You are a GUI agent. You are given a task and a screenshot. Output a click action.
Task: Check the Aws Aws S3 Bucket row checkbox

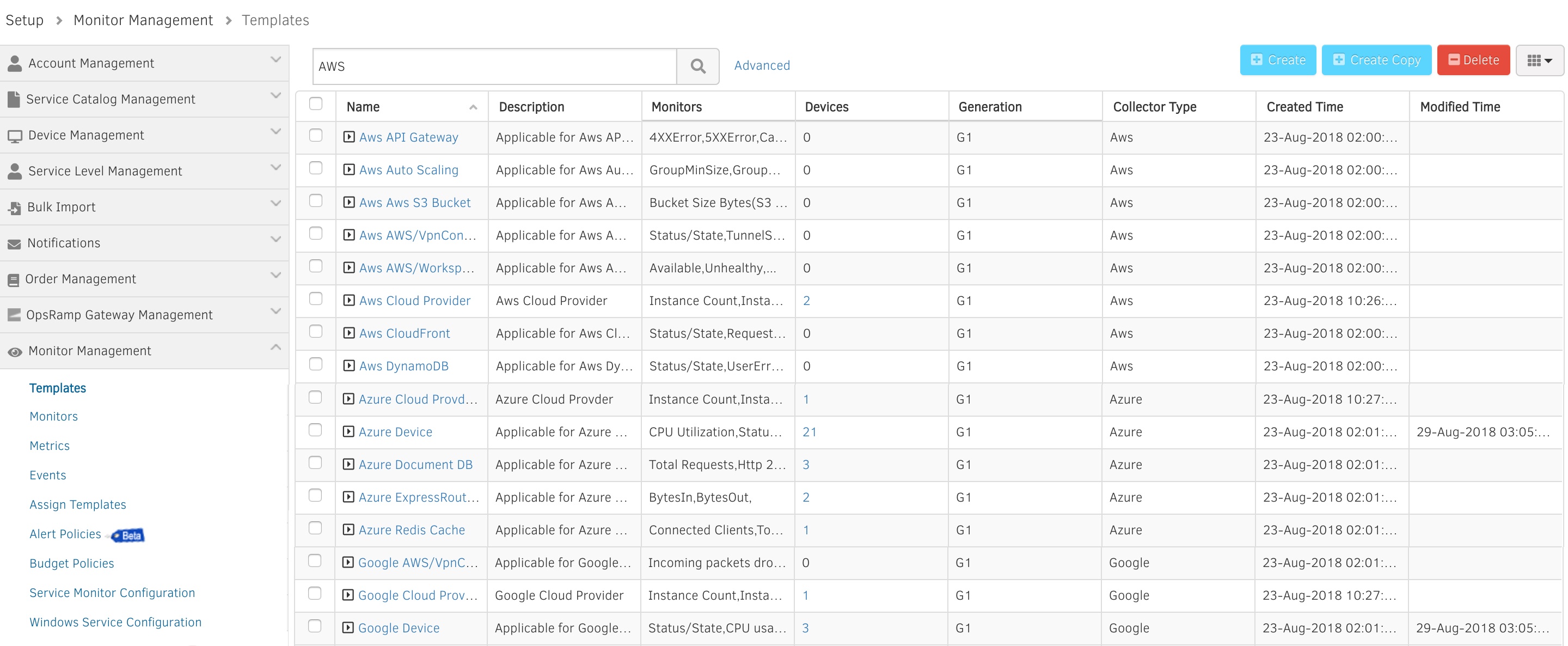[x=315, y=201]
